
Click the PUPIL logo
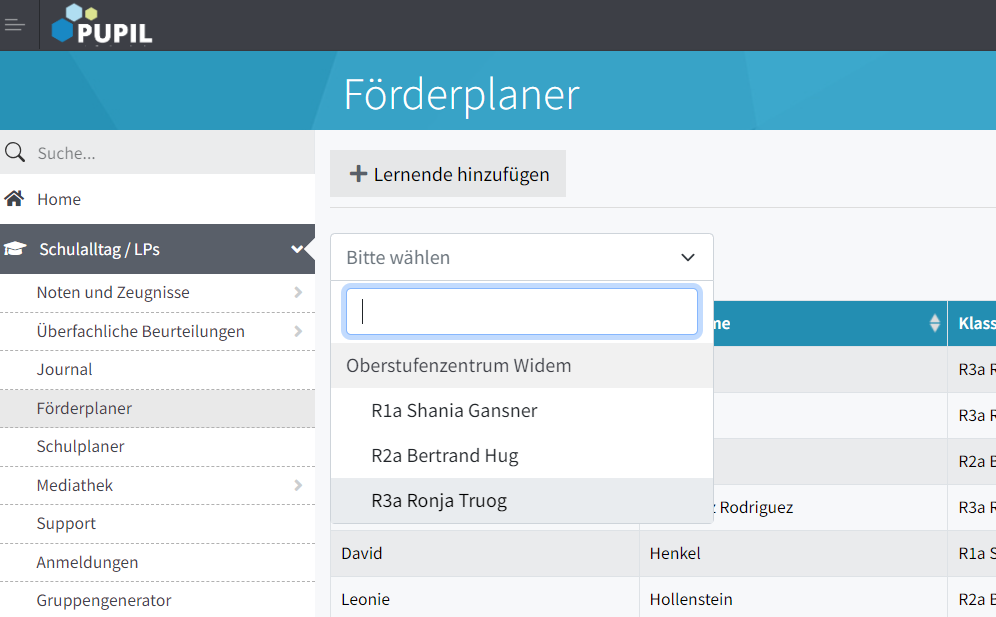(x=103, y=25)
